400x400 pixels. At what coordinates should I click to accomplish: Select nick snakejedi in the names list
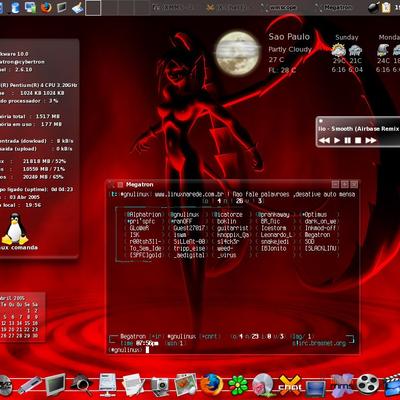pos(275,242)
